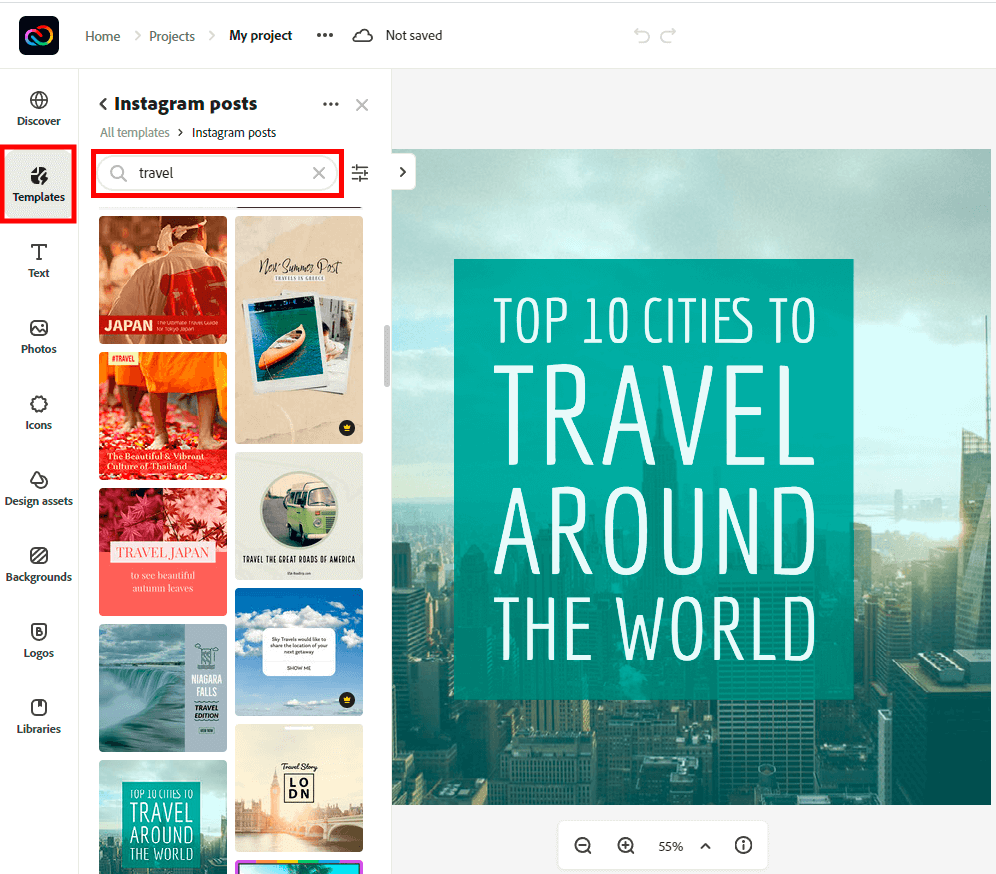Zoom out the canvas

click(x=583, y=845)
